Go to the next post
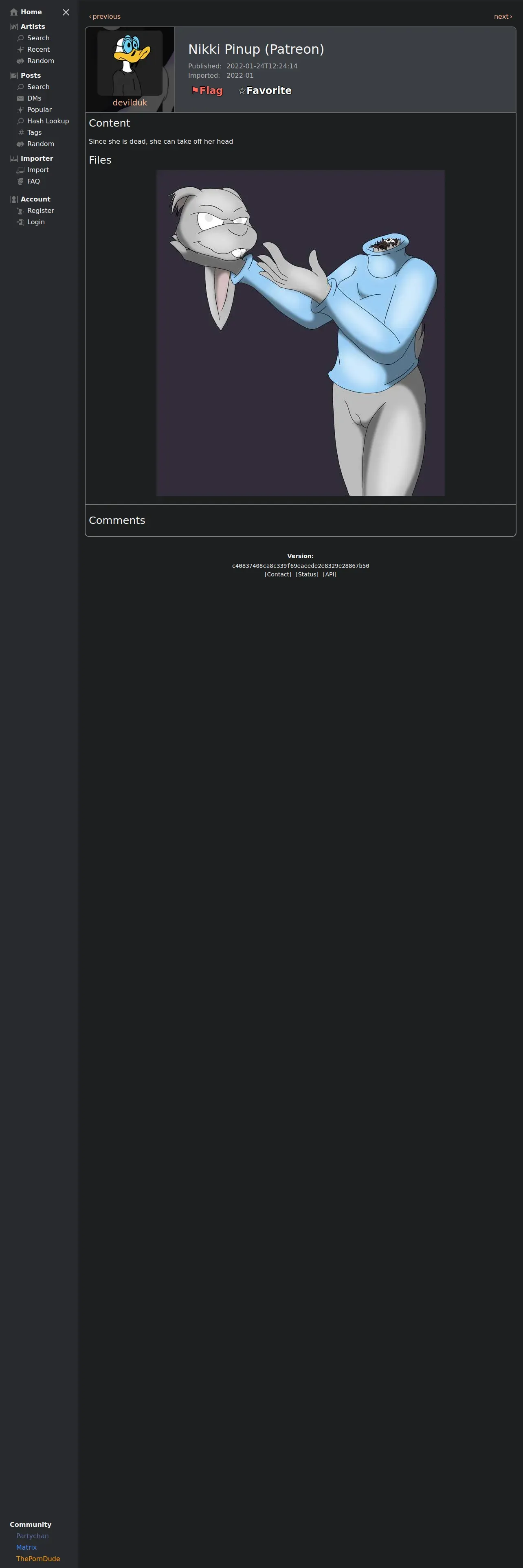 tap(503, 16)
